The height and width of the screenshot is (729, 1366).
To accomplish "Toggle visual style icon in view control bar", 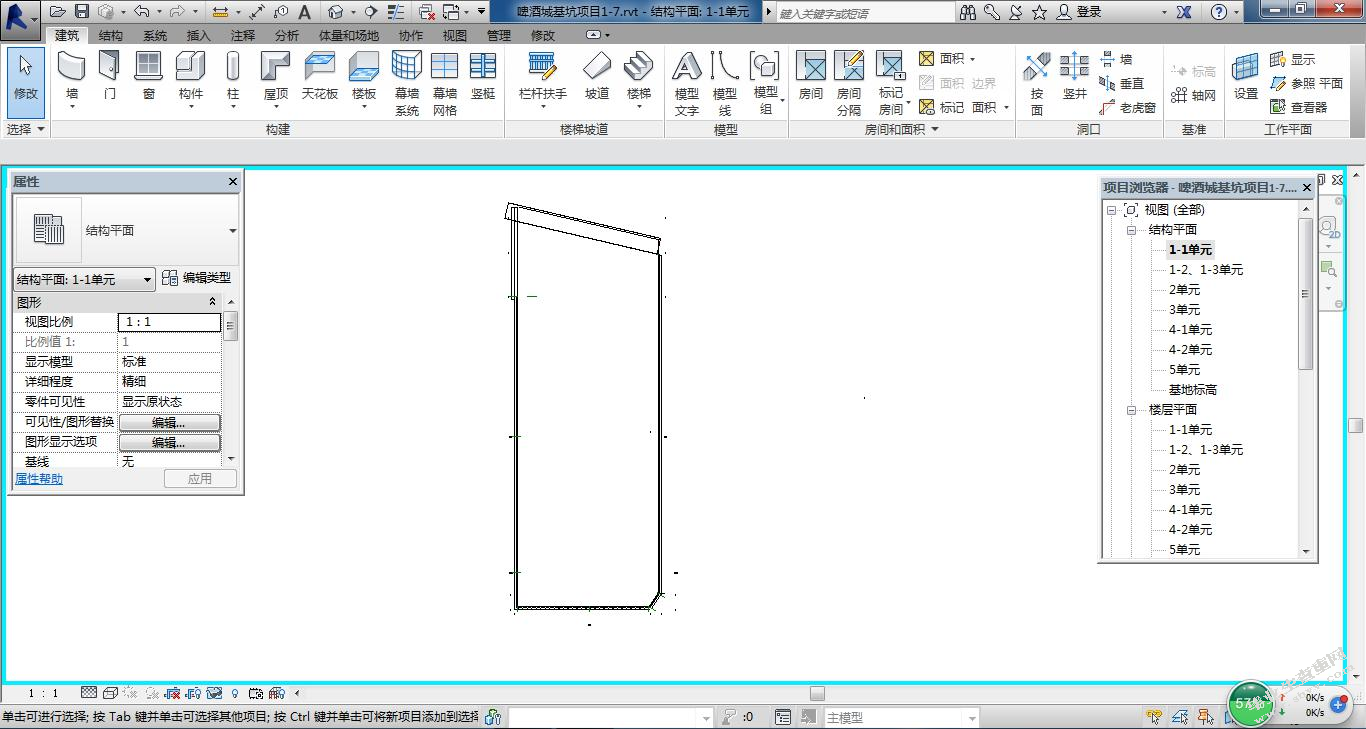I will pyautogui.click(x=109, y=692).
